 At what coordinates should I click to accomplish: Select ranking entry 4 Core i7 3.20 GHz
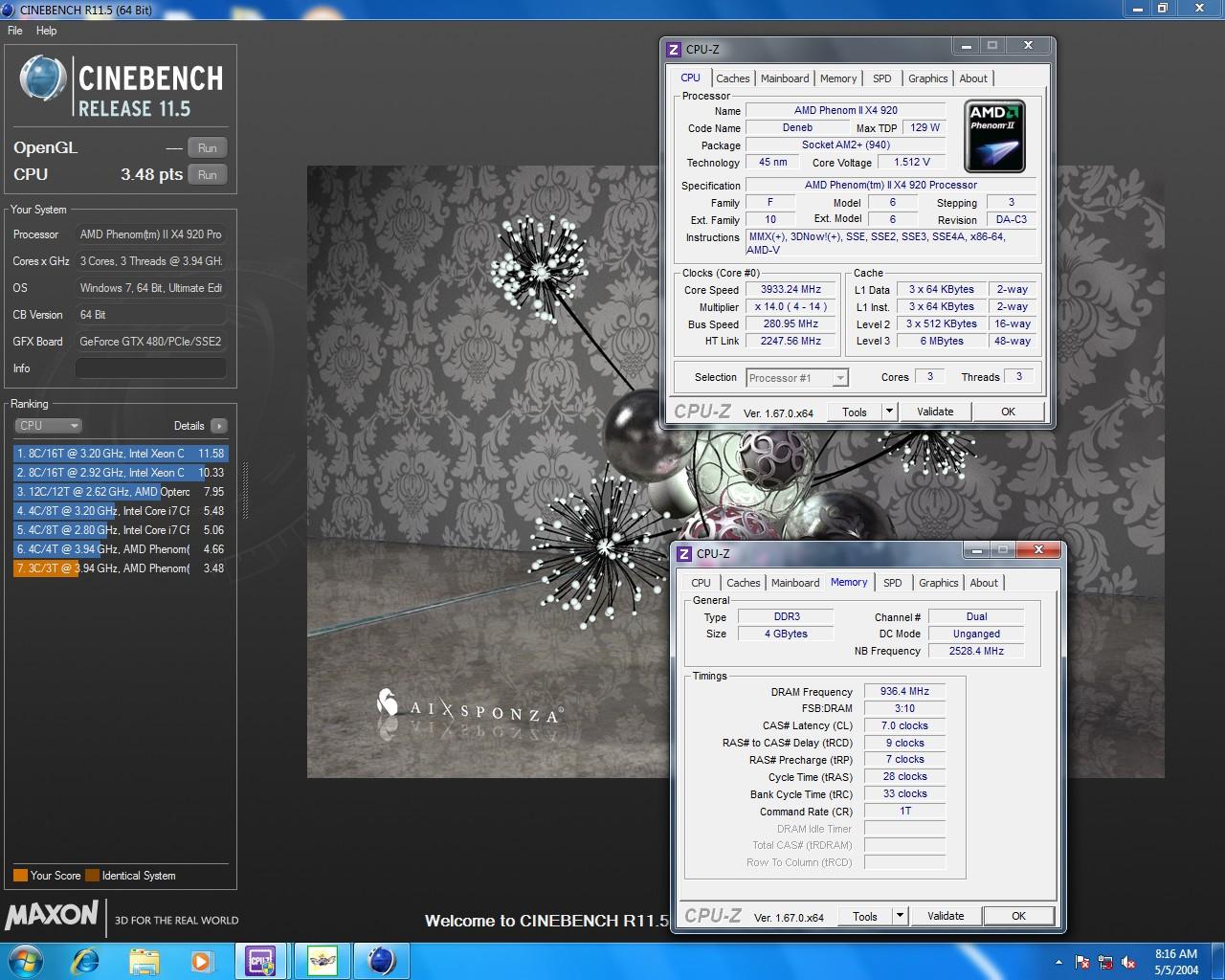click(x=121, y=511)
